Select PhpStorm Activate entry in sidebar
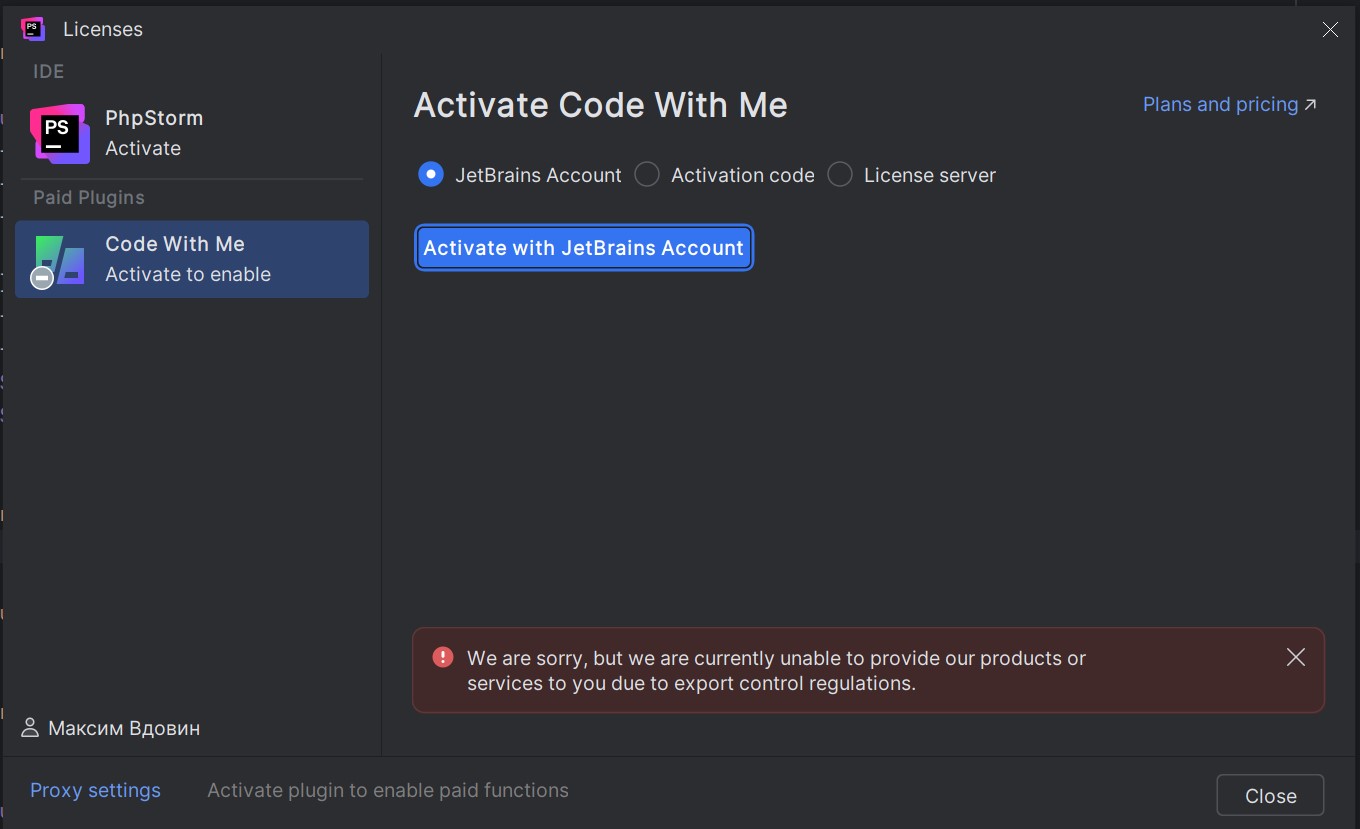Viewport: 1360px width, 829px height. [154, 133]
